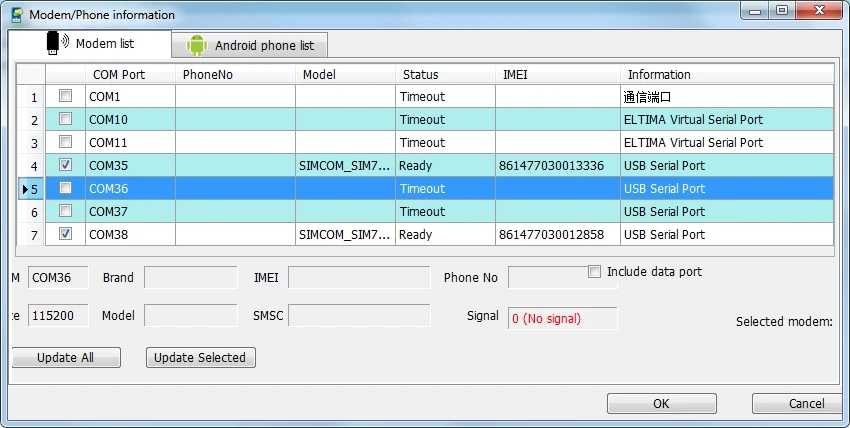Check the COM11 row checkbox
Viewport: 850px width, 428px height.
click(65, 142)
